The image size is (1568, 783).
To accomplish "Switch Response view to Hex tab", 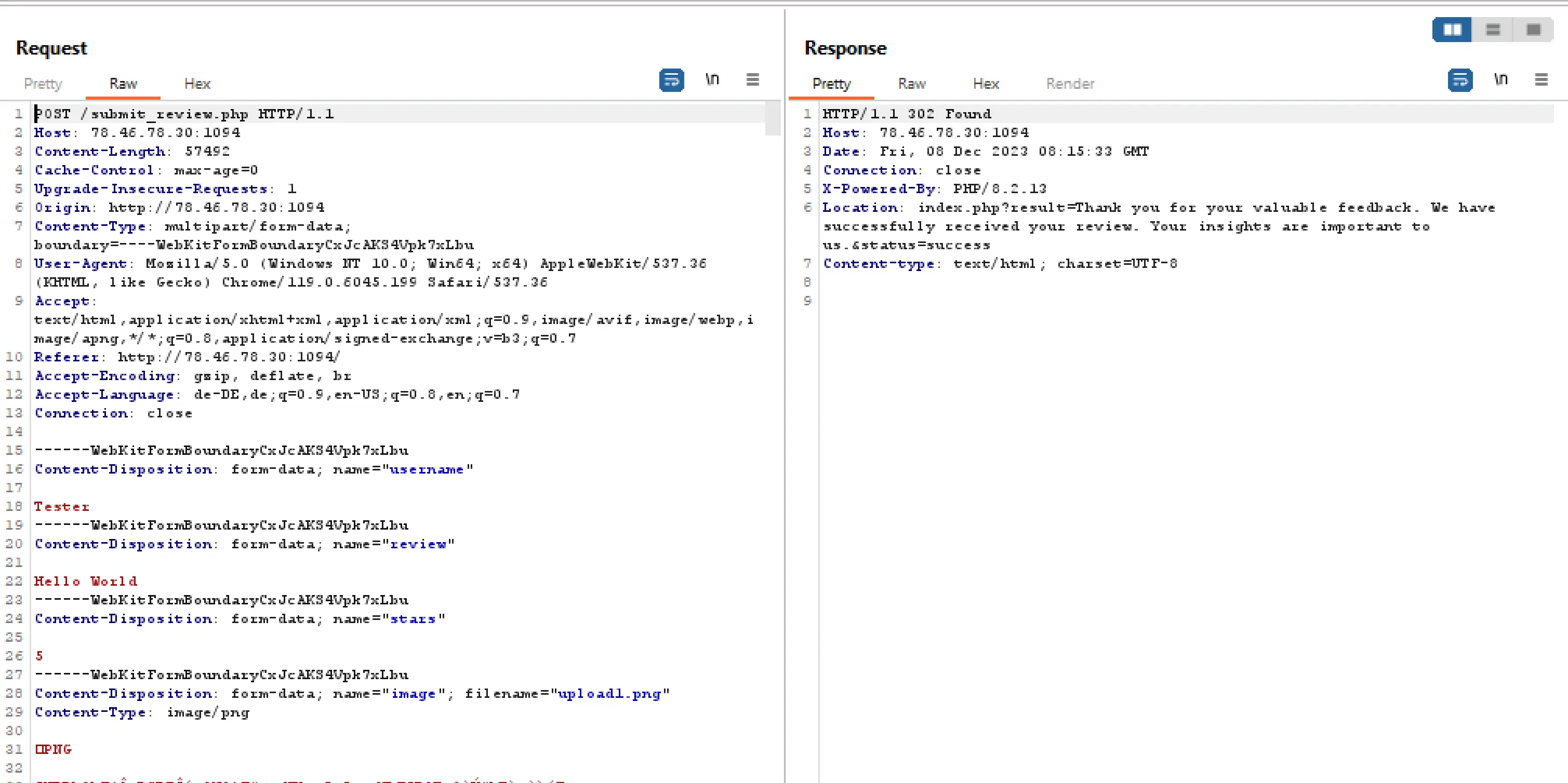I will [986, 84].
